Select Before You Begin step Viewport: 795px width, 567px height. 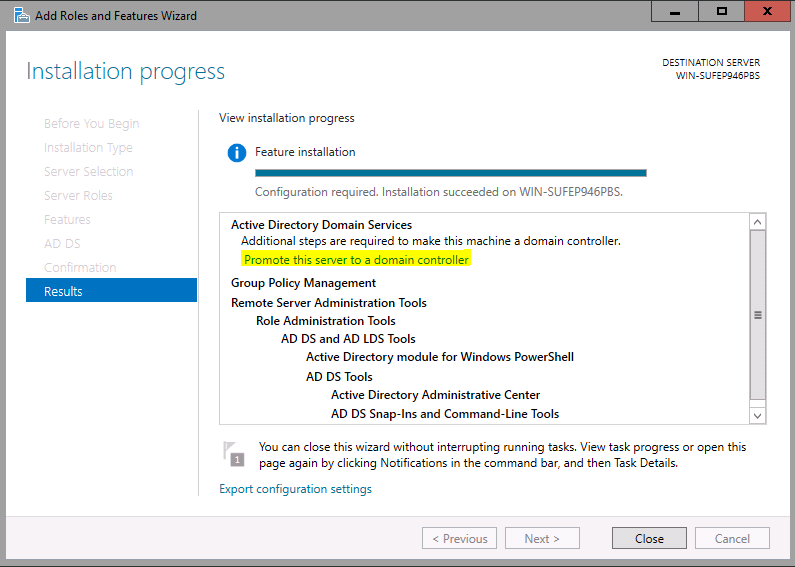tap(91, 124)
